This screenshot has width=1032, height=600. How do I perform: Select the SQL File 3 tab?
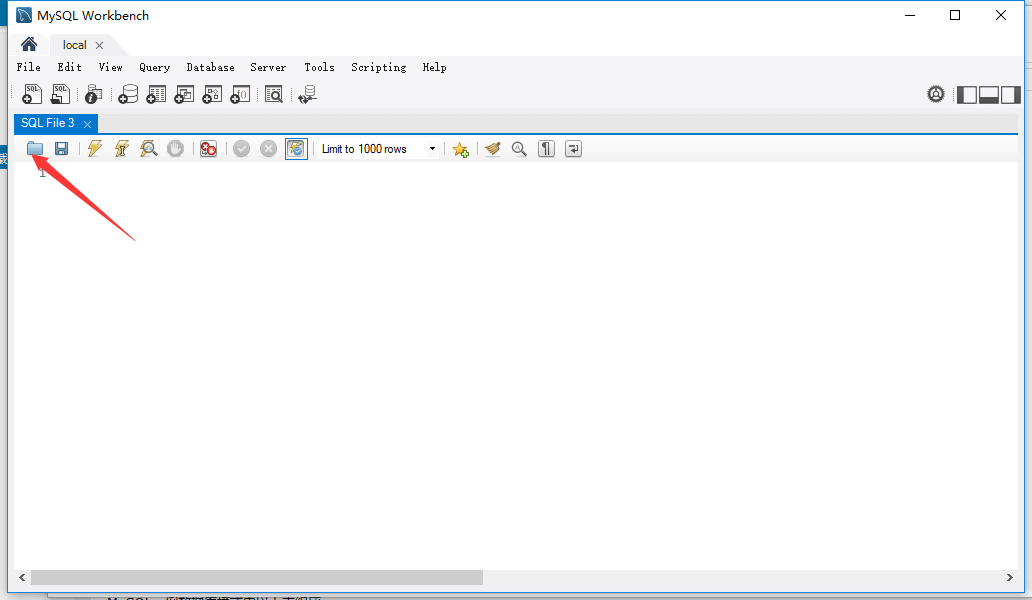(x=47, y=123)
